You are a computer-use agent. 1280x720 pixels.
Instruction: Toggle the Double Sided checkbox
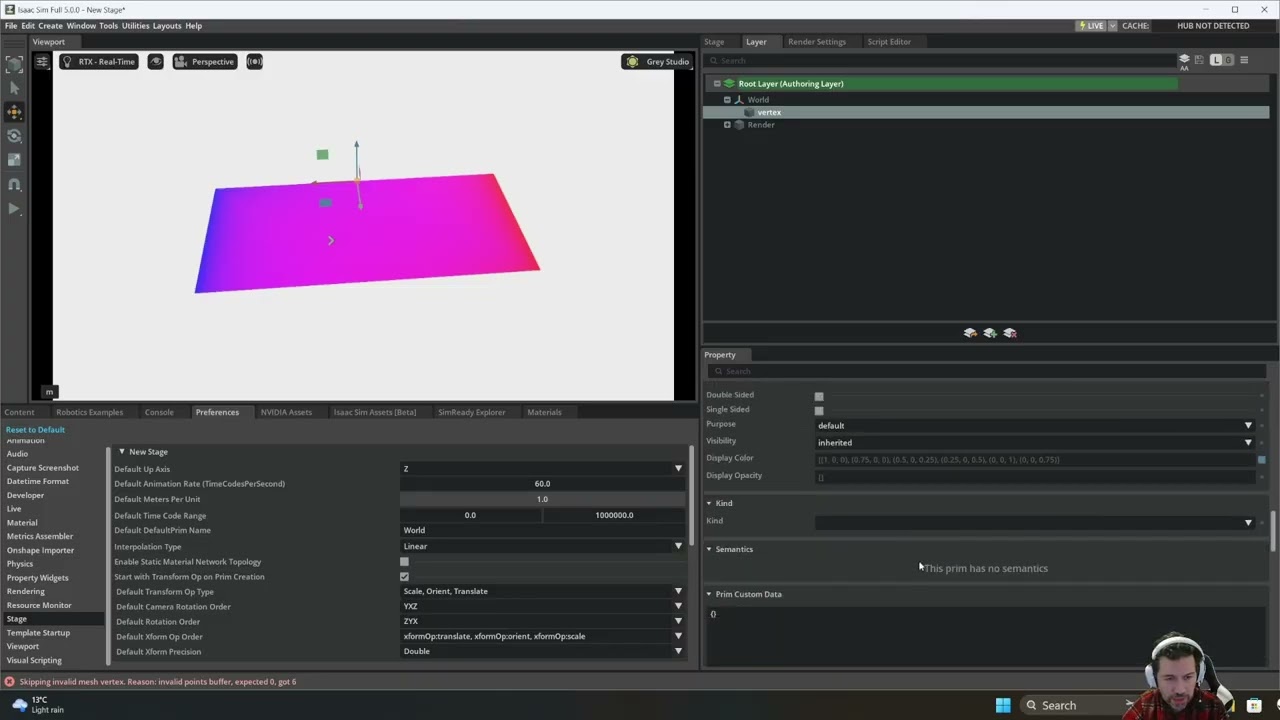819,396
